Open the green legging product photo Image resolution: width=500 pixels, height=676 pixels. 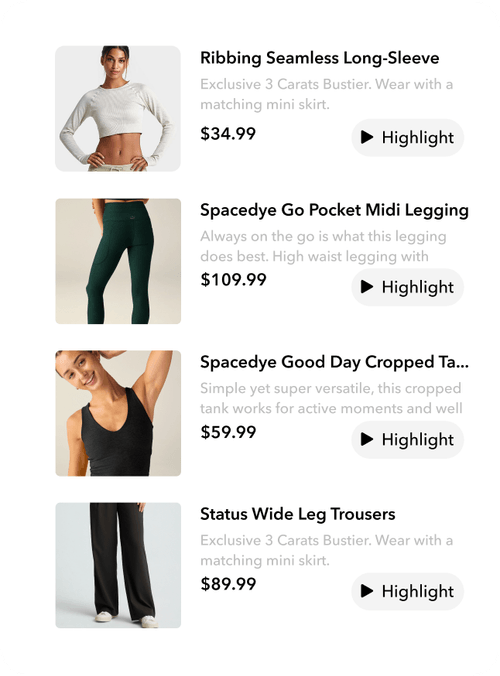pyautogui.click(x=118, y=261)
